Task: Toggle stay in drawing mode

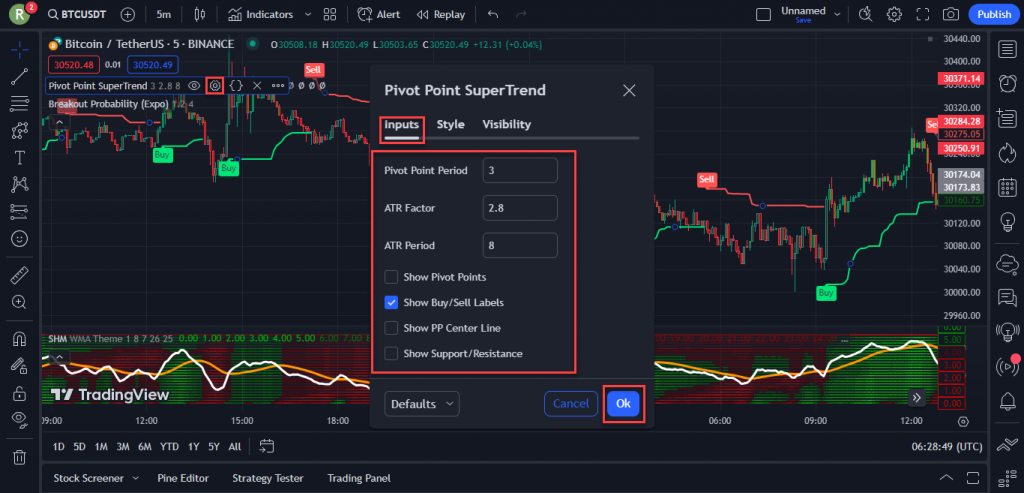Action: (20, 366)
